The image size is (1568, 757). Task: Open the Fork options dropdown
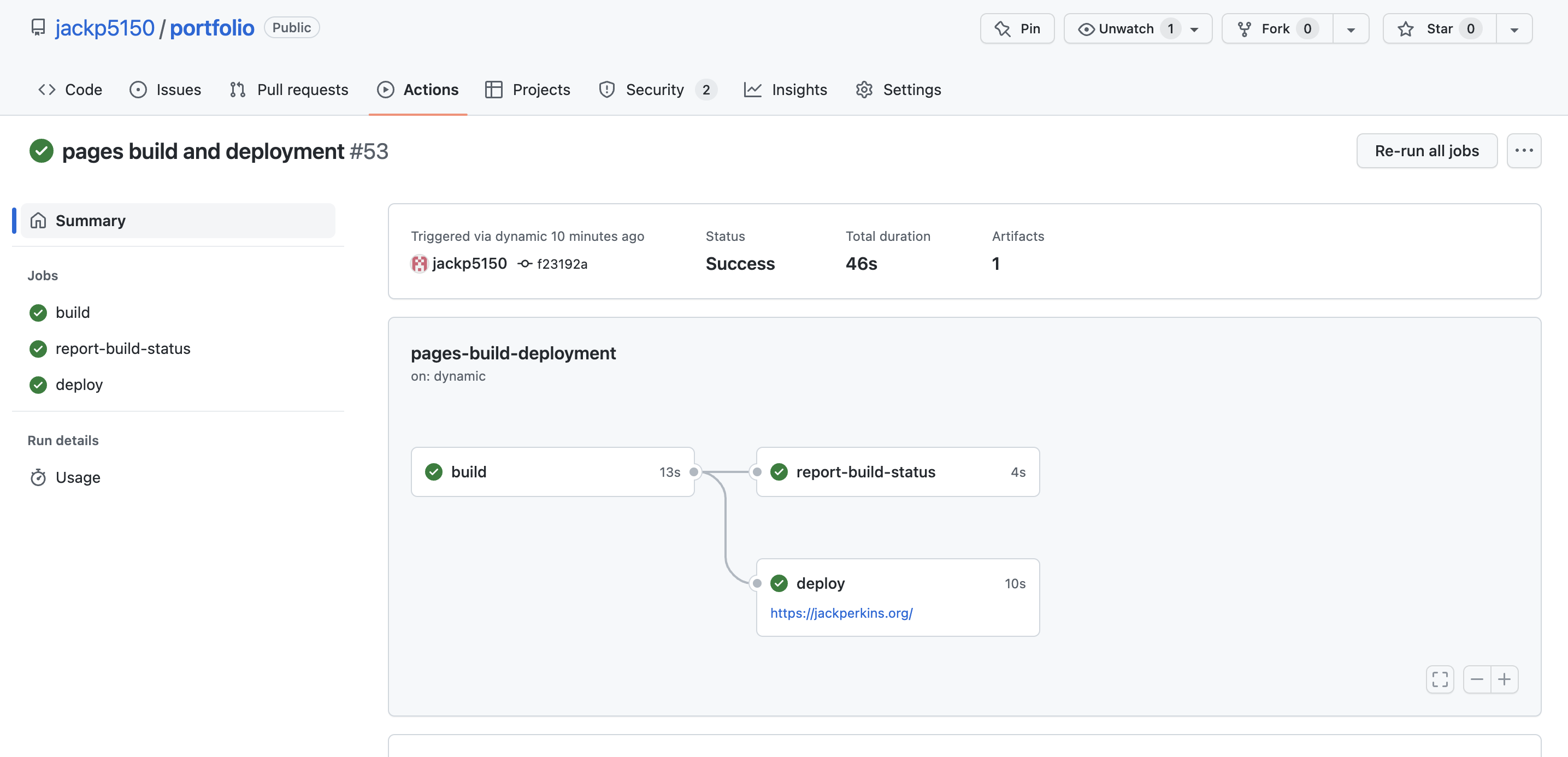click(1350, 28)
